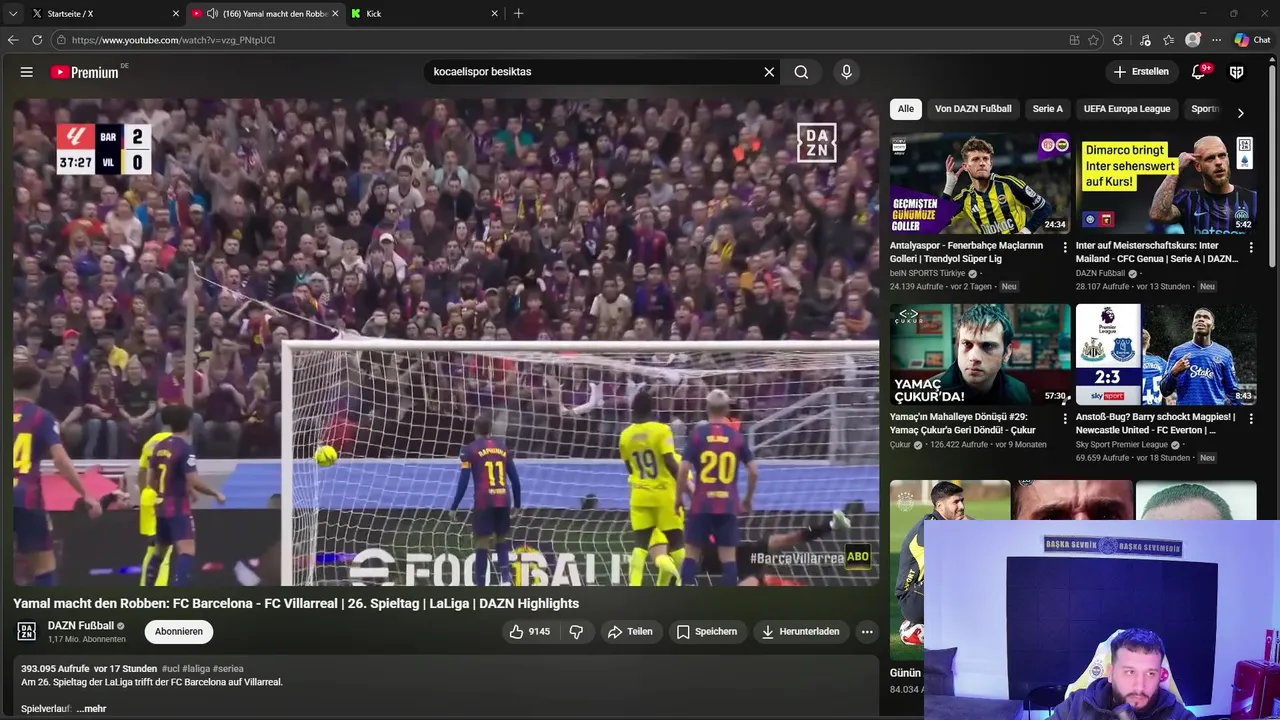Image resolution: width=1280 pixels, height=720 pixels.
Task: Click the #laliga hashtag
Action: click(x=196, y=669)
